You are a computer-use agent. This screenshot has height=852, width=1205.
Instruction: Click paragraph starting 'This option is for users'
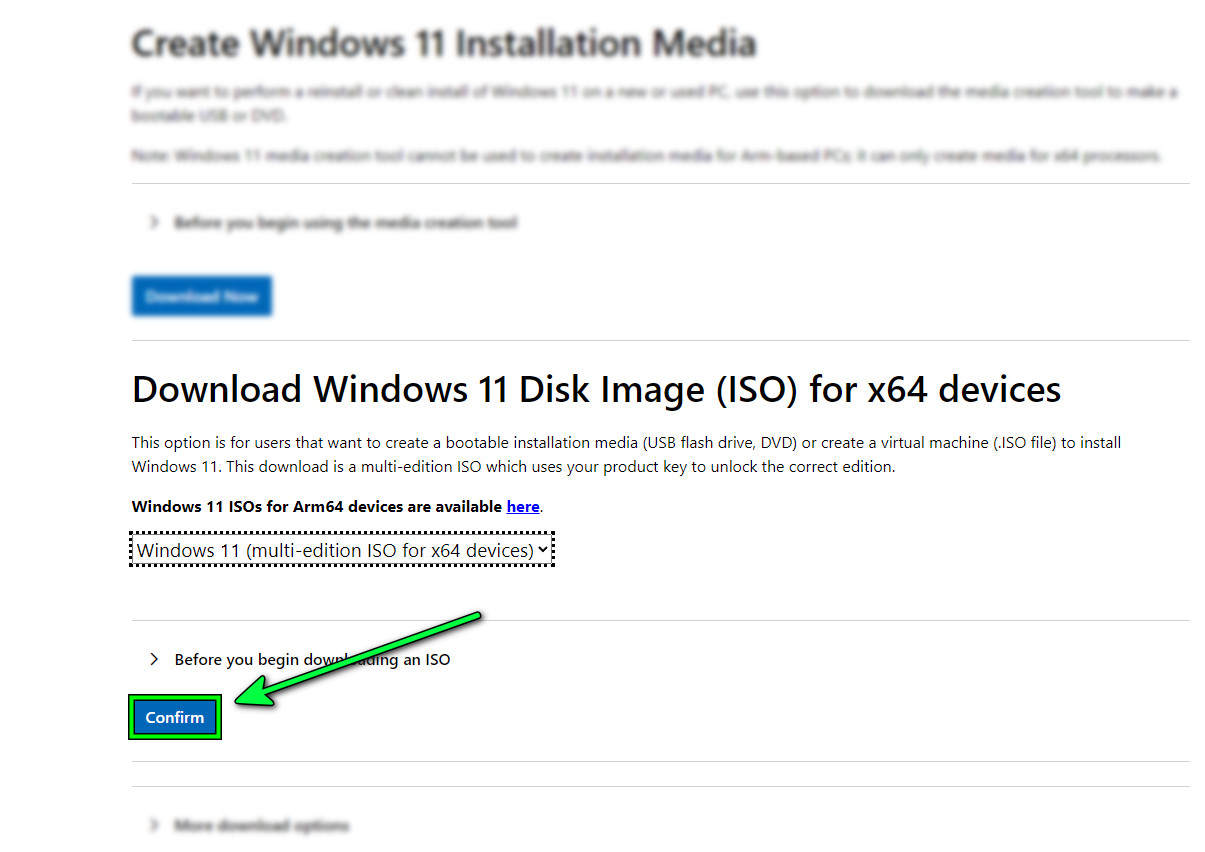pyautogui.click(x=627, y=455)
